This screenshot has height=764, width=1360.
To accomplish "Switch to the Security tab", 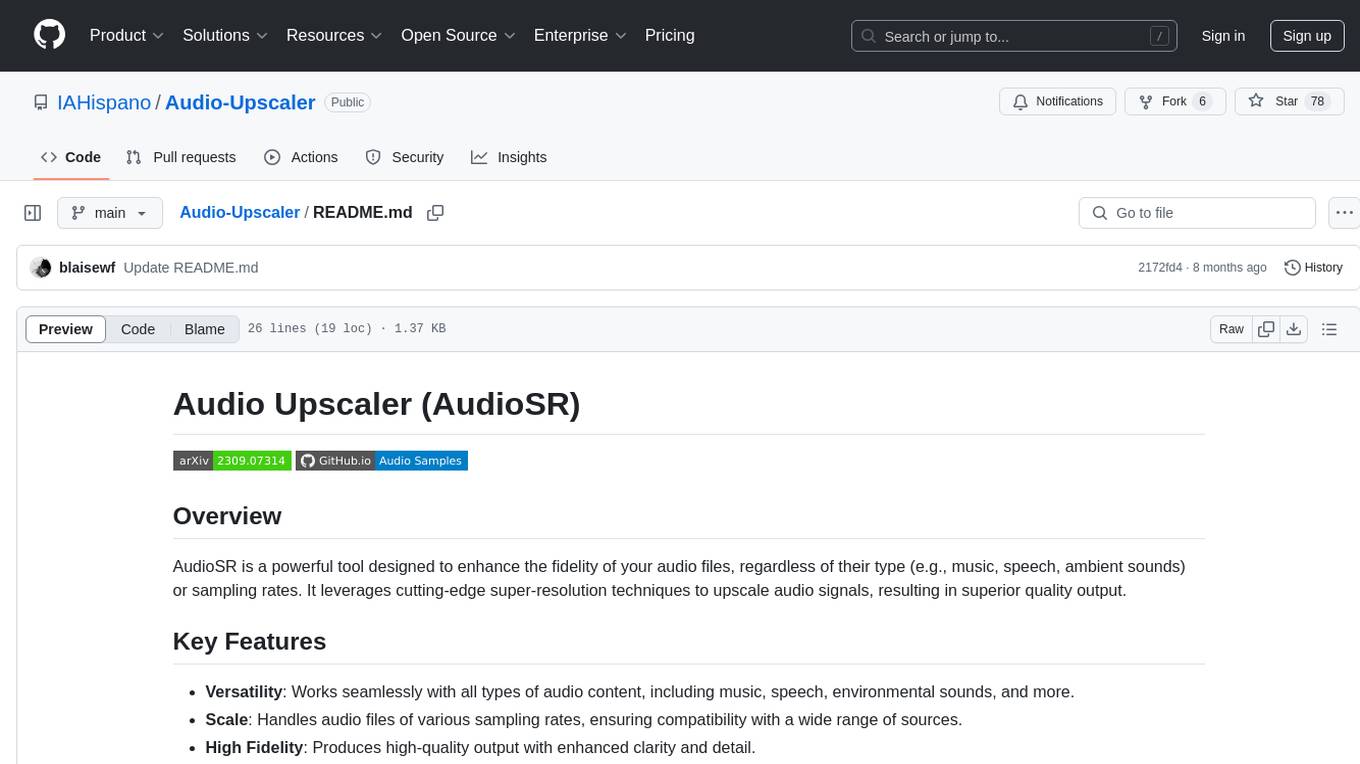I will [405, 157].
